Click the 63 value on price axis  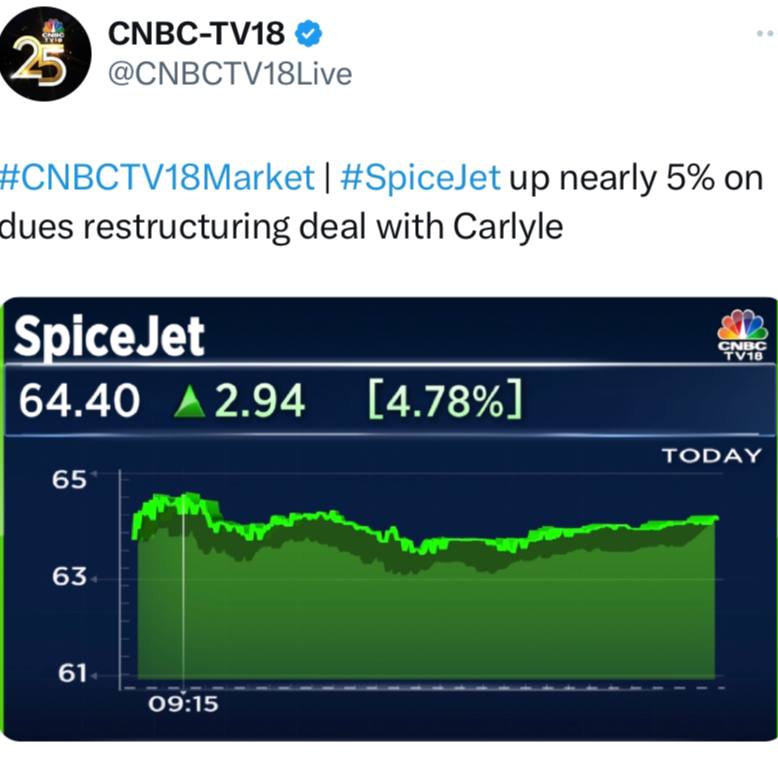pyautogui.click(x=69, y=577)
